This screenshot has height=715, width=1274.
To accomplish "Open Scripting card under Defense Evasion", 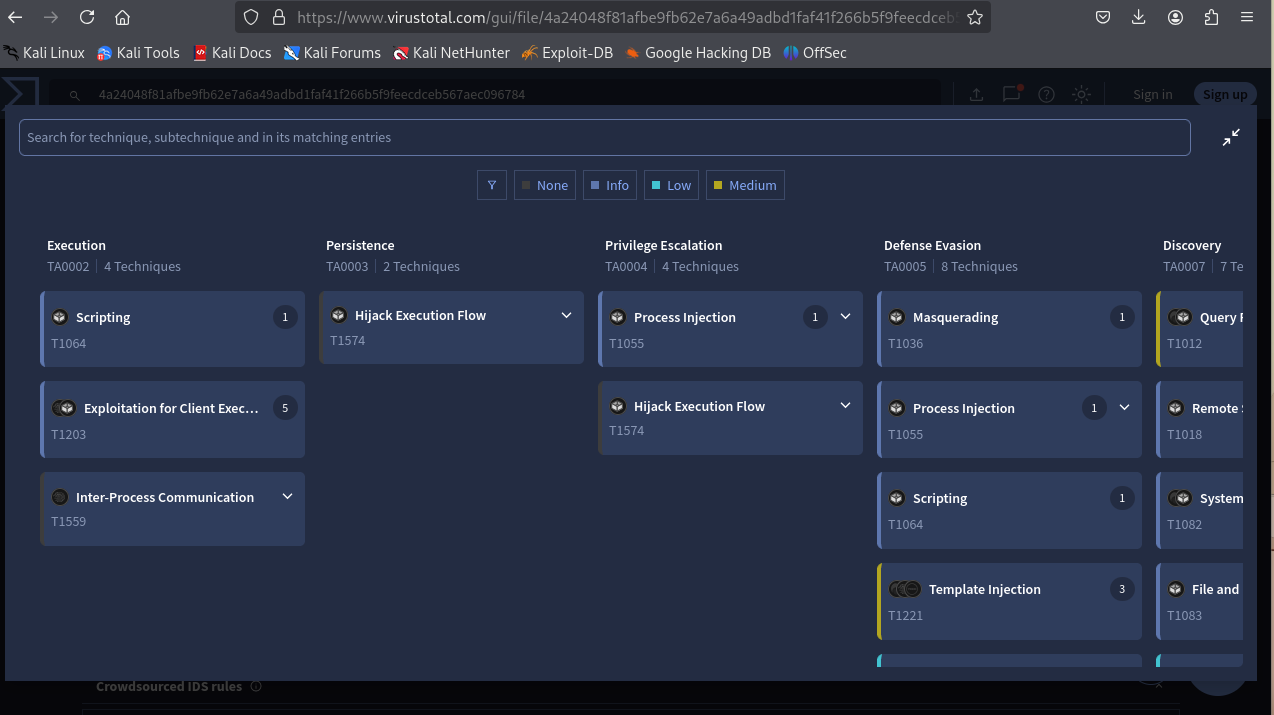I will tap(1010, 510).
